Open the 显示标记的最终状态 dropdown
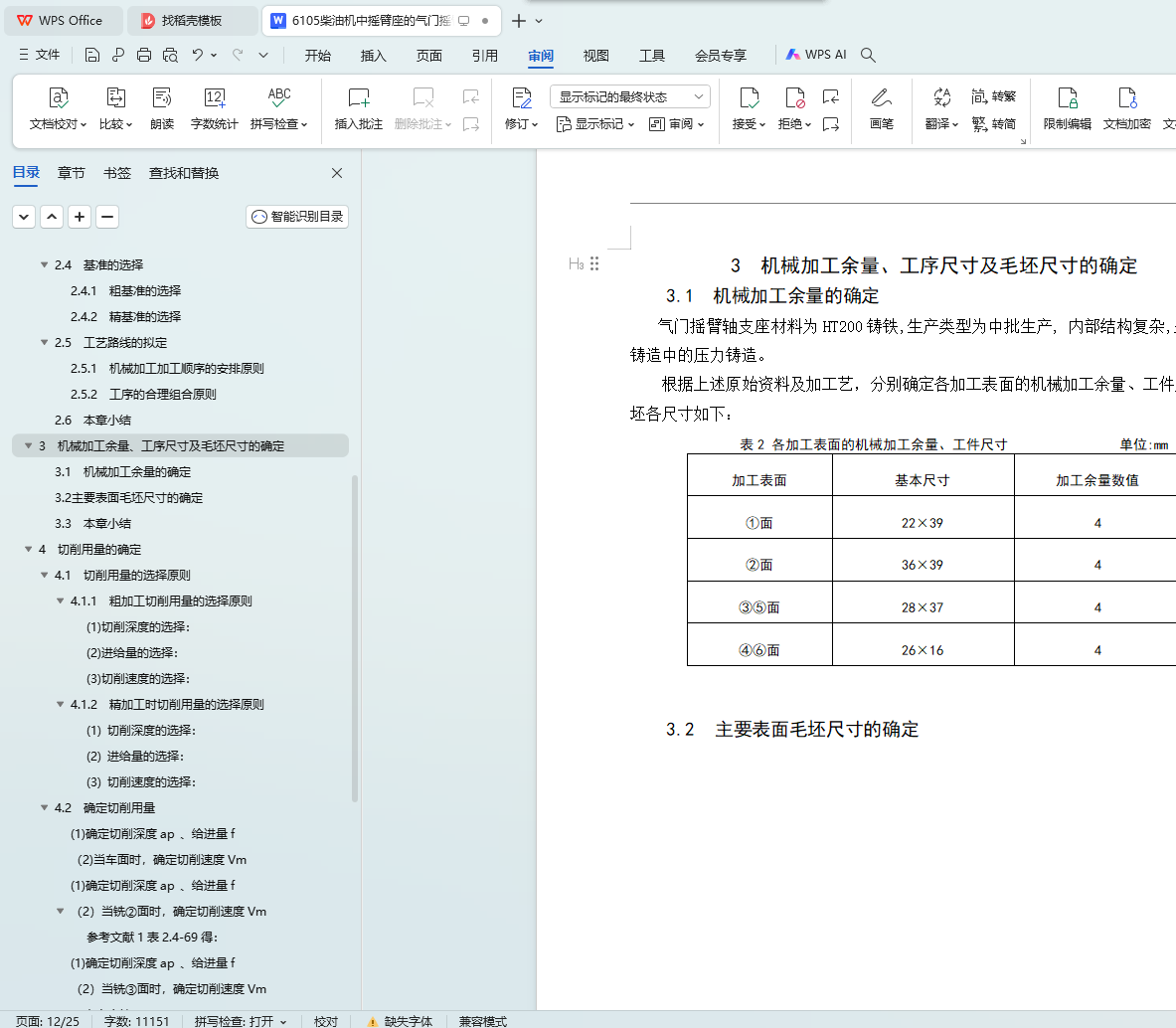Screen dimensions: 1176x1028 [630, 96]
